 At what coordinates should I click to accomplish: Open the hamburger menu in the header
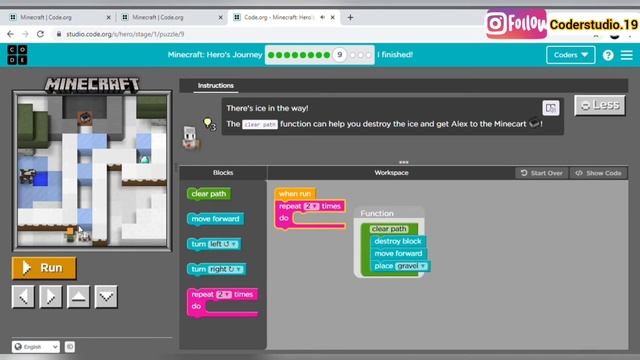(627, 55)
